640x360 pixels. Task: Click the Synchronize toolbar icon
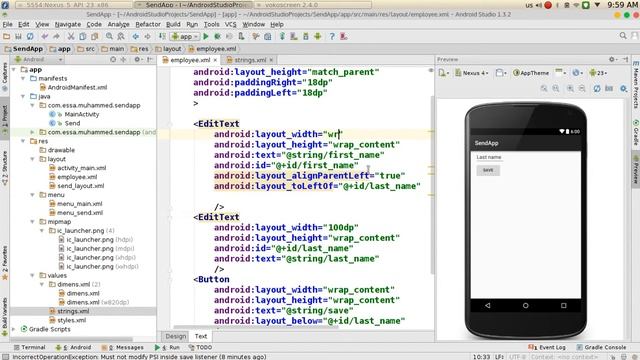tap(30, 36)
